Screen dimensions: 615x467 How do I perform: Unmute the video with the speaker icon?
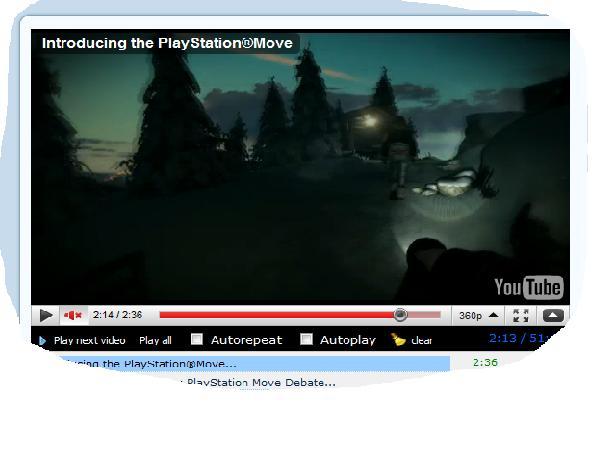coord(73,315)
